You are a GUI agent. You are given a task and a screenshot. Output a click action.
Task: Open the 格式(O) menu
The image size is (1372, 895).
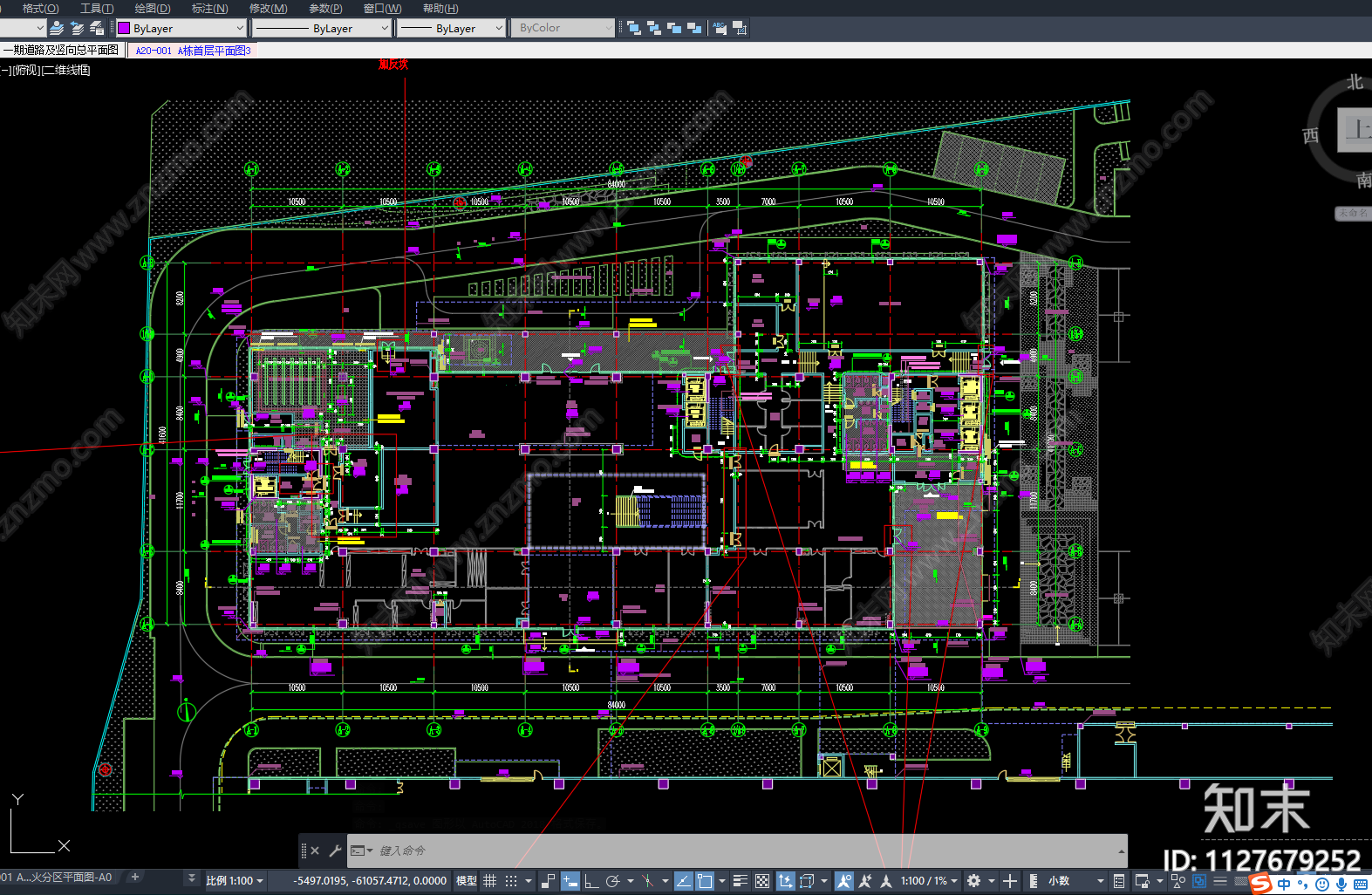(40, 8)
